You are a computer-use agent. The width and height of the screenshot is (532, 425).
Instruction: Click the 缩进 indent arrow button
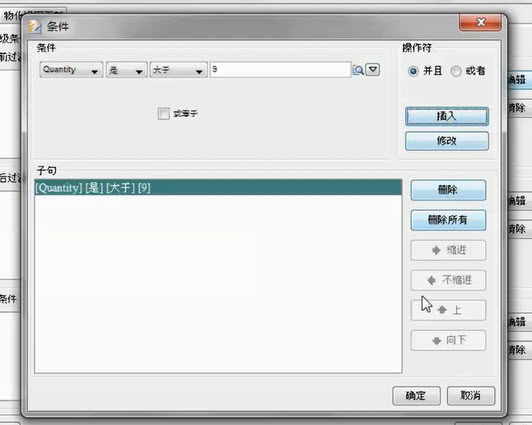[448, 250]
